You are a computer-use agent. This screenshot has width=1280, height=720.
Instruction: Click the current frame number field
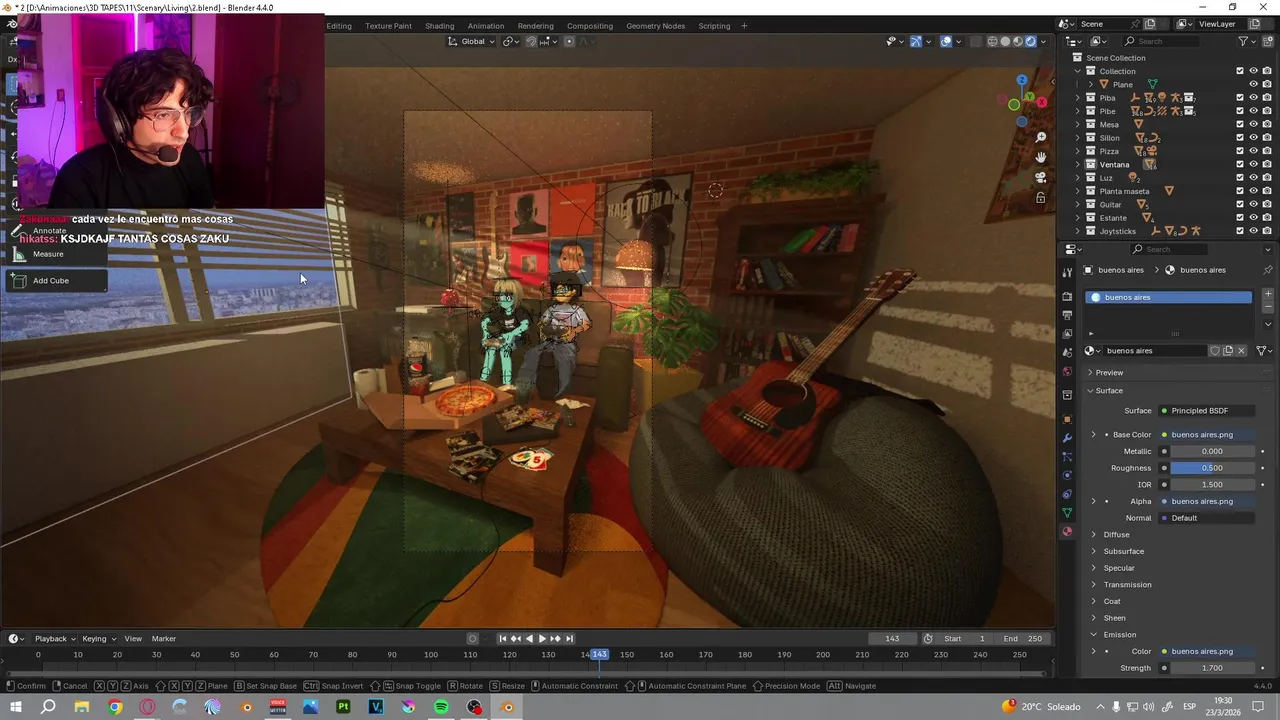(893, 639)
